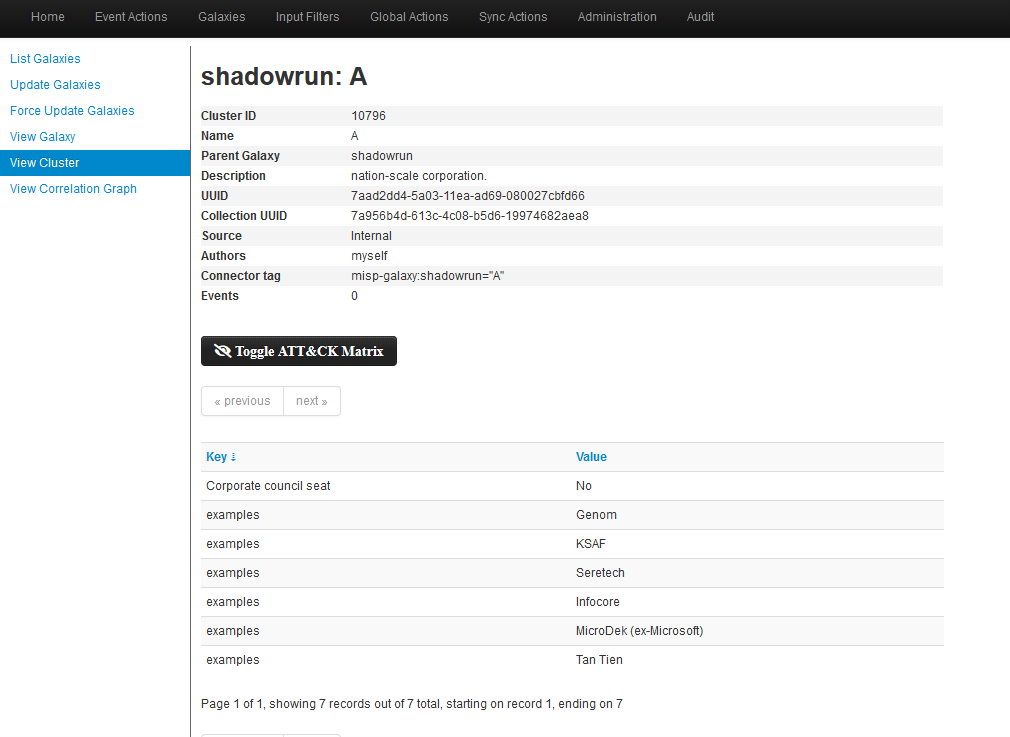Click the previous page button
This screenshot has height=737, width=1010.
coord(242,401)
